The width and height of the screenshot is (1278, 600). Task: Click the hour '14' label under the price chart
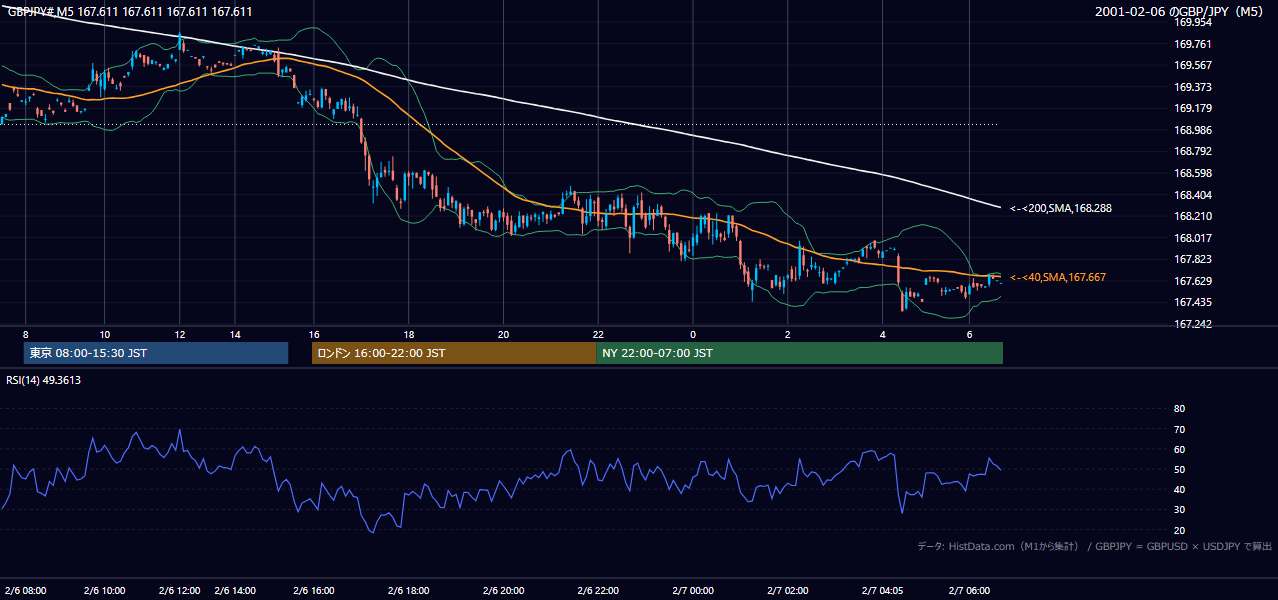pos(234,334)
